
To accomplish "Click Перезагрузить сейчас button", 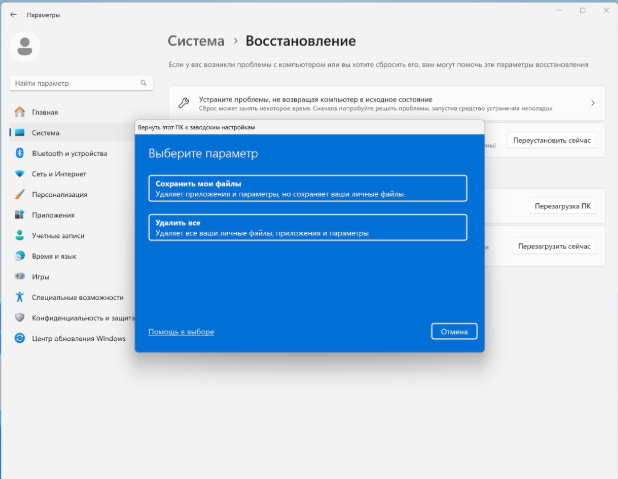I will tap(554, 246).
